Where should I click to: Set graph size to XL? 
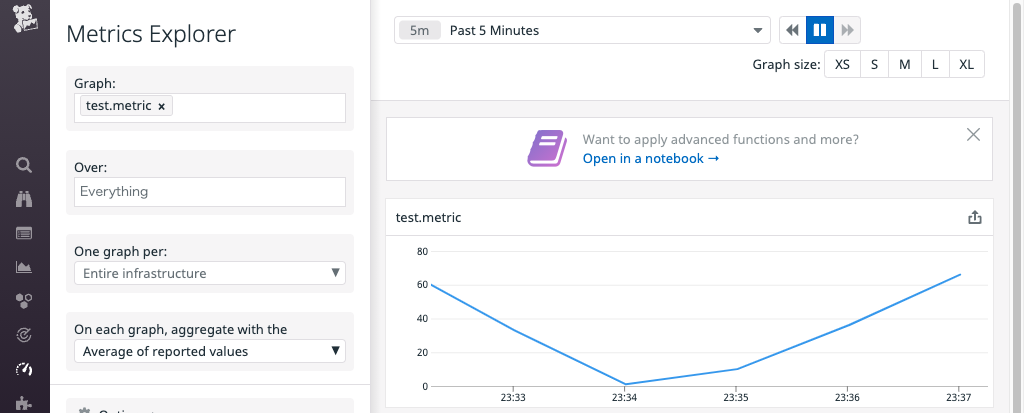[x=967, y=65]
